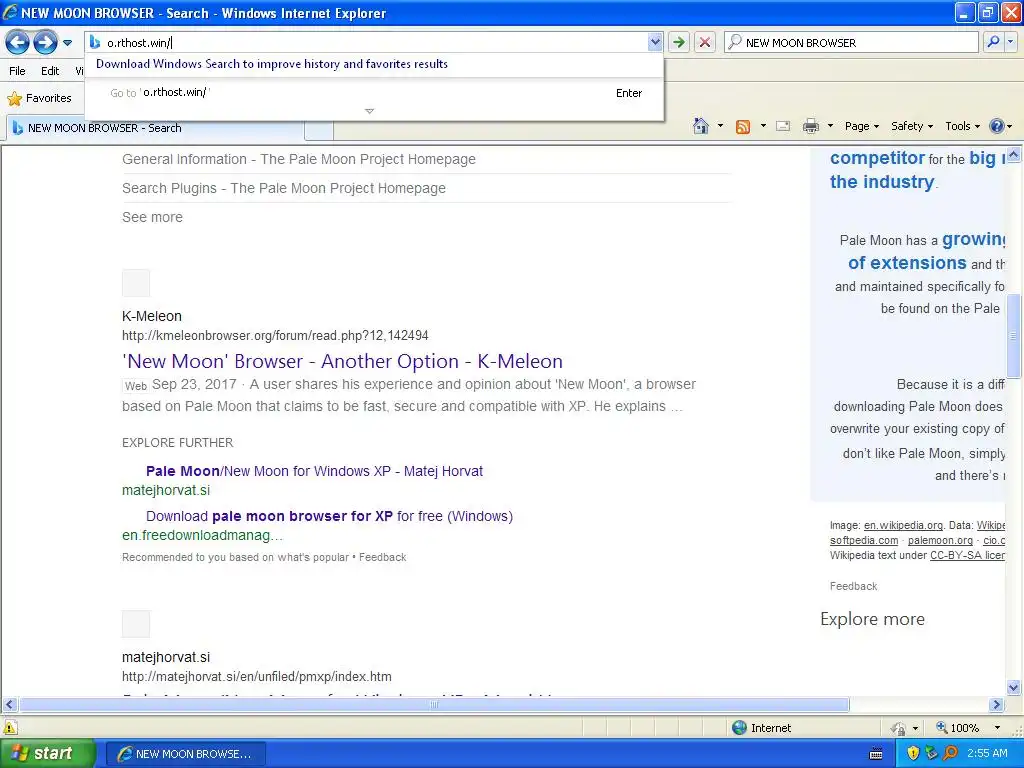Open the Edit menu
Viewport: 1024px width, 768px height.
point(50,71)
